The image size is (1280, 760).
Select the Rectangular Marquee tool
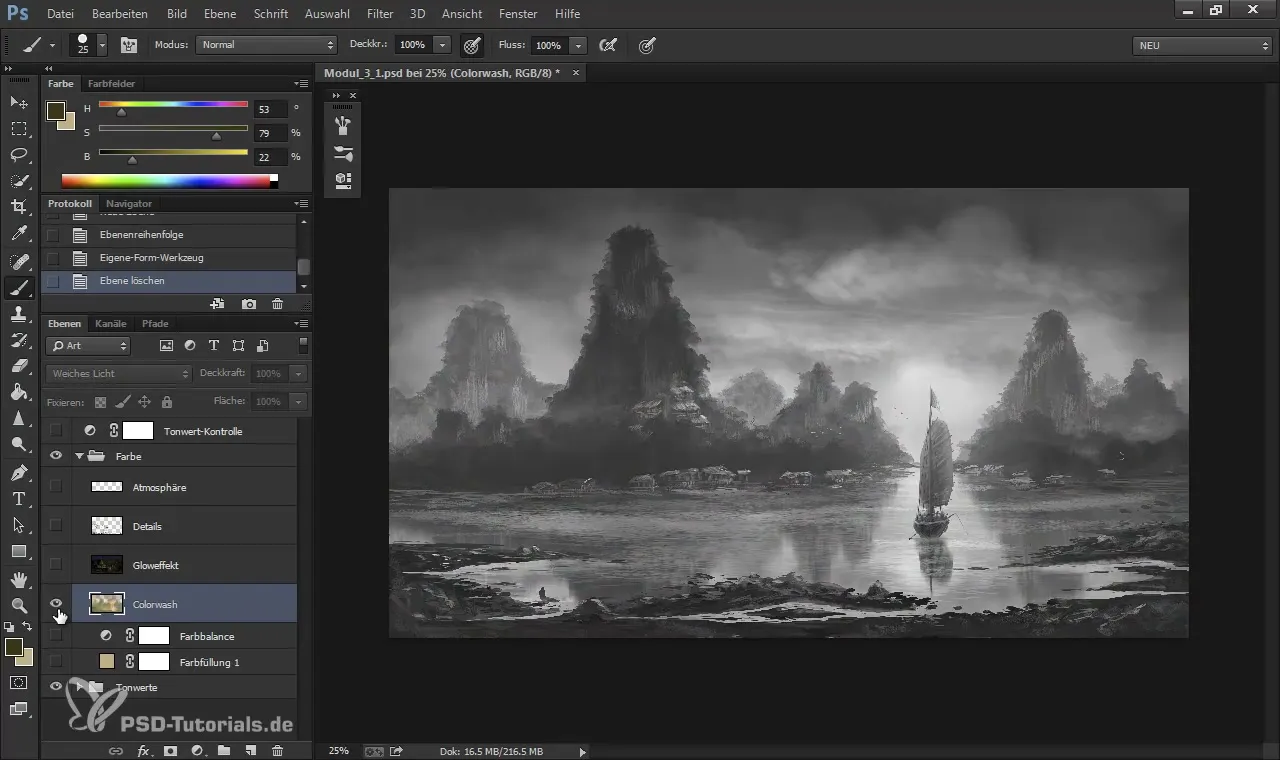point(19,129)
